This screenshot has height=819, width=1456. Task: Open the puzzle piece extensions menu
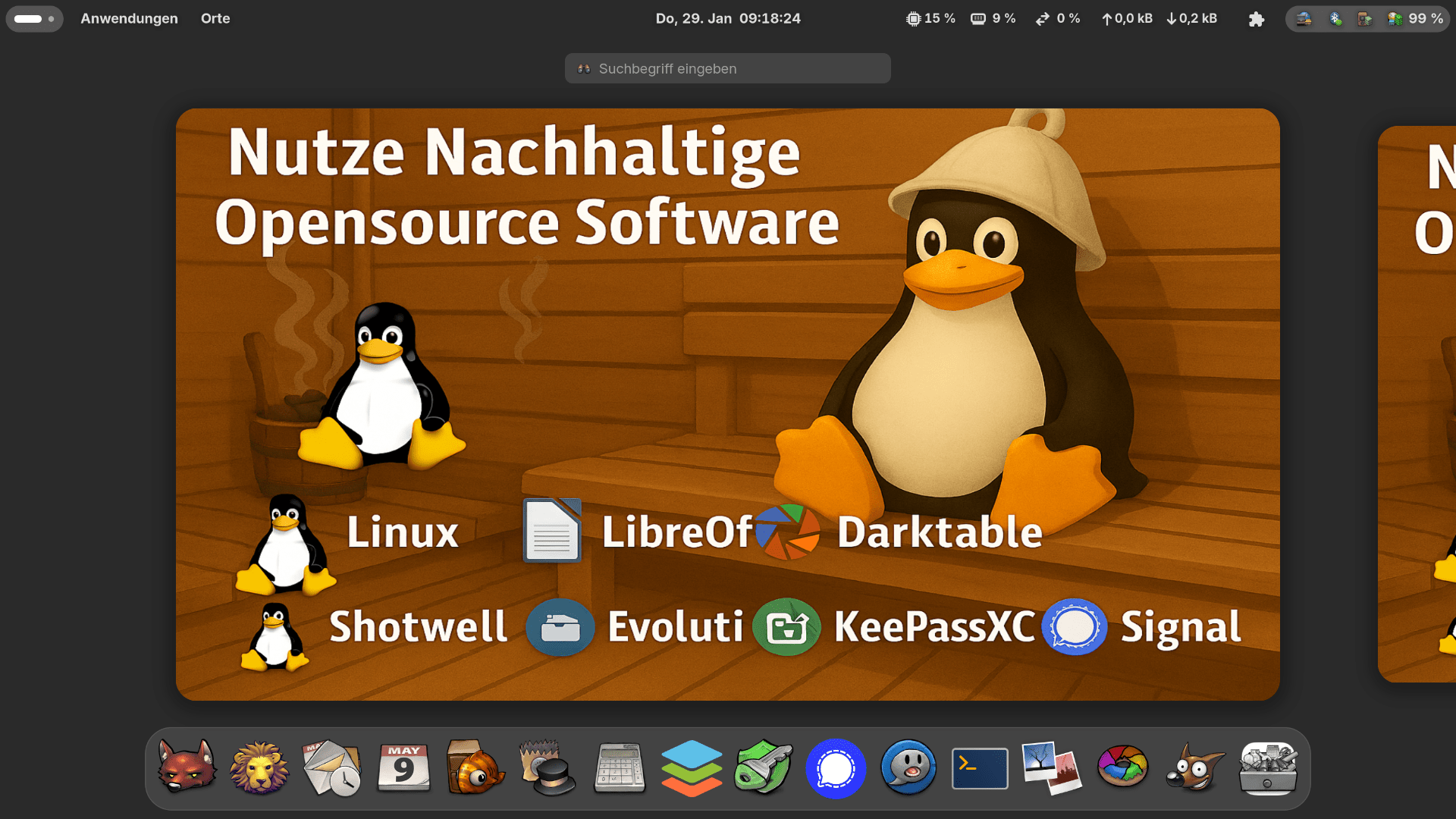[x=1256, y=19]
